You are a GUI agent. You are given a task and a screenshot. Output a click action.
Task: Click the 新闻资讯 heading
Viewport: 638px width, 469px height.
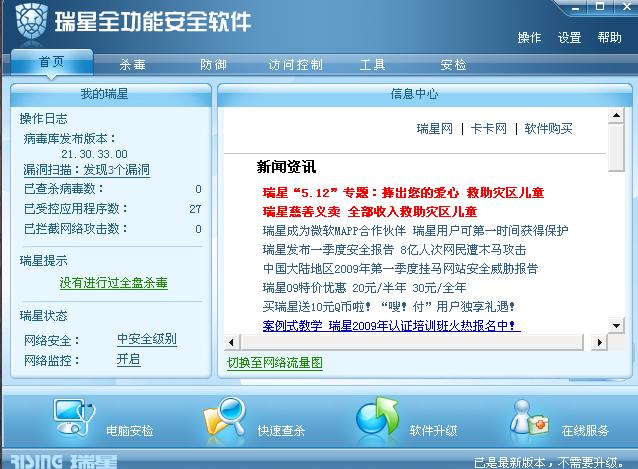click(286, 167)
